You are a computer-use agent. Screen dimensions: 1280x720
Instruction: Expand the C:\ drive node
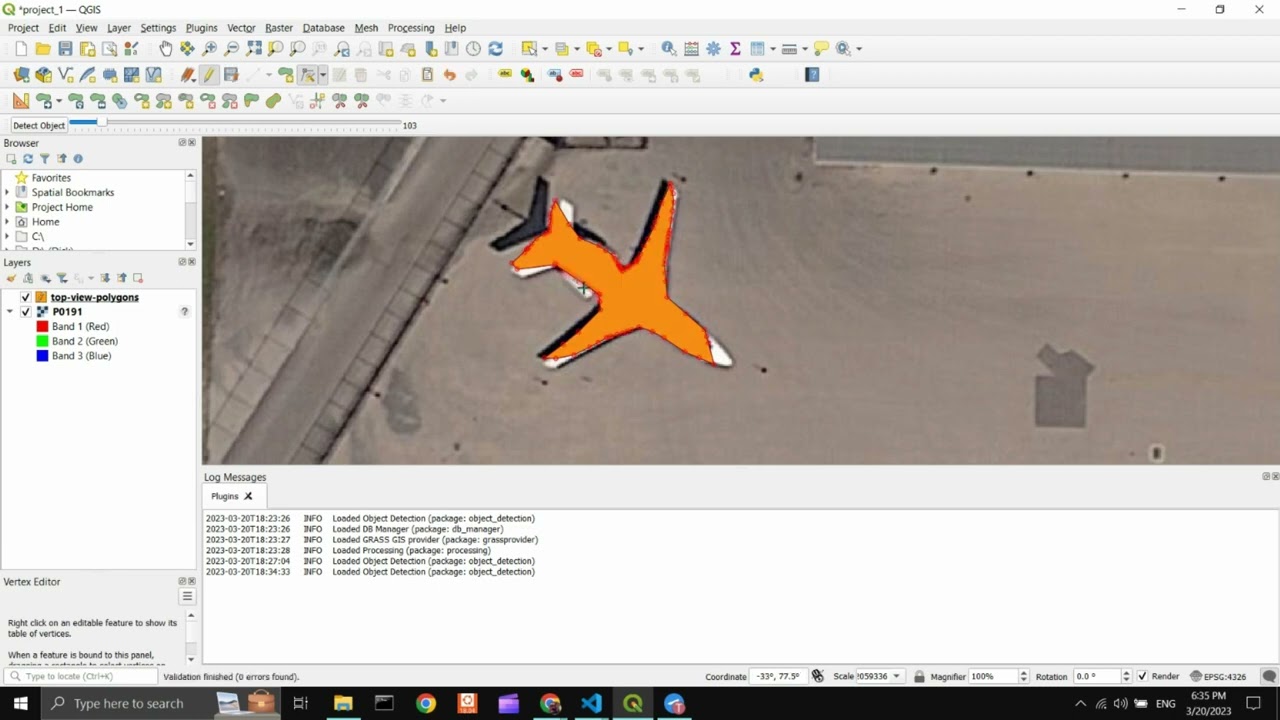pyautogui.click(x=7, y=237)
